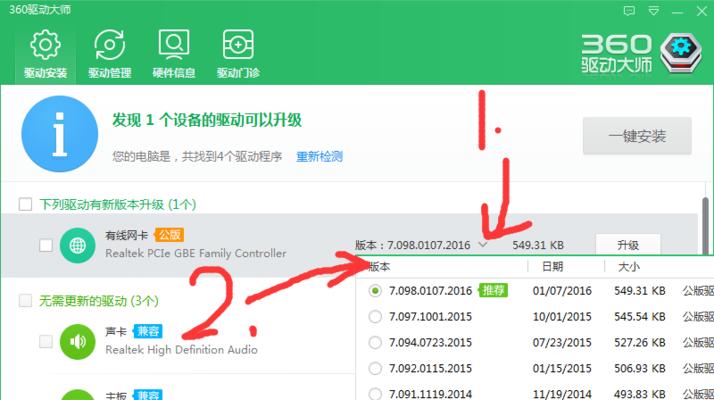714x400 pixels.
Task: Click the size 545.54 KB
Action: tap(640, 317)
